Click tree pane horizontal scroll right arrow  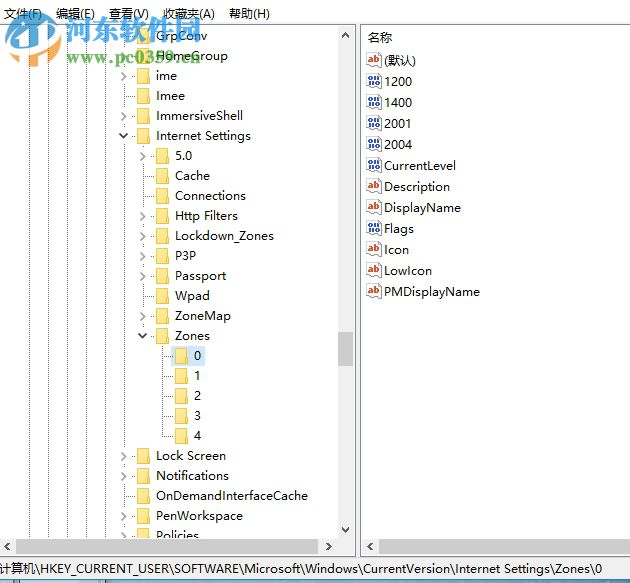coord(329,546)
